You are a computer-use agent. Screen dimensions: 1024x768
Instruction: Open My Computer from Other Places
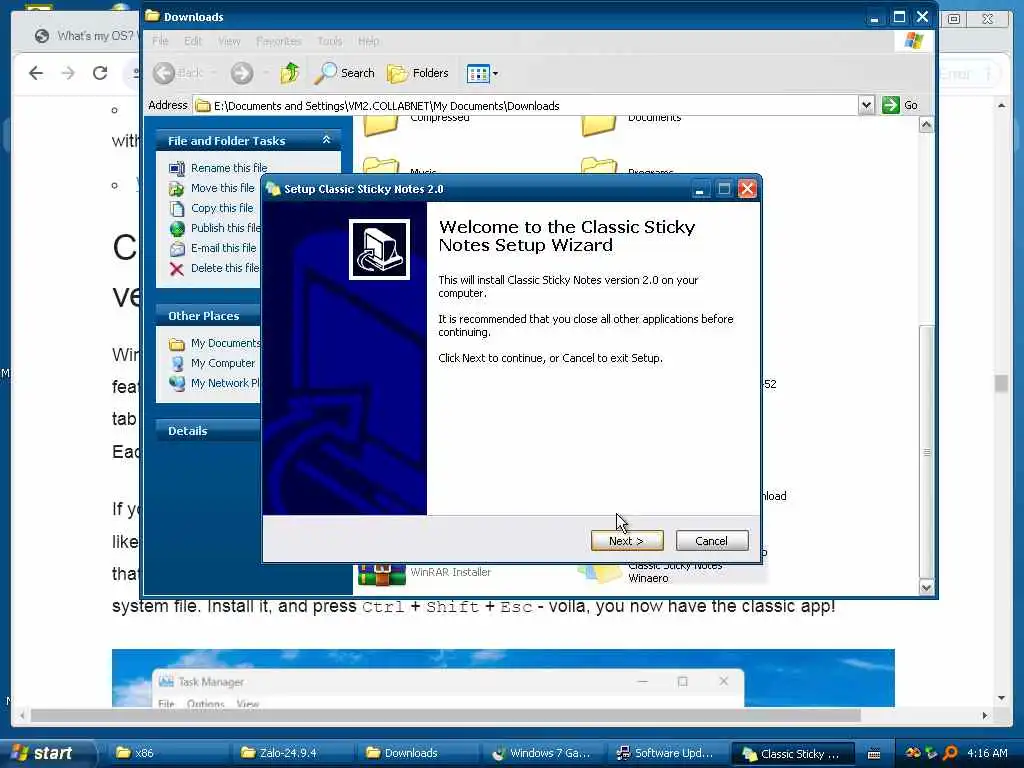[223, 363]
